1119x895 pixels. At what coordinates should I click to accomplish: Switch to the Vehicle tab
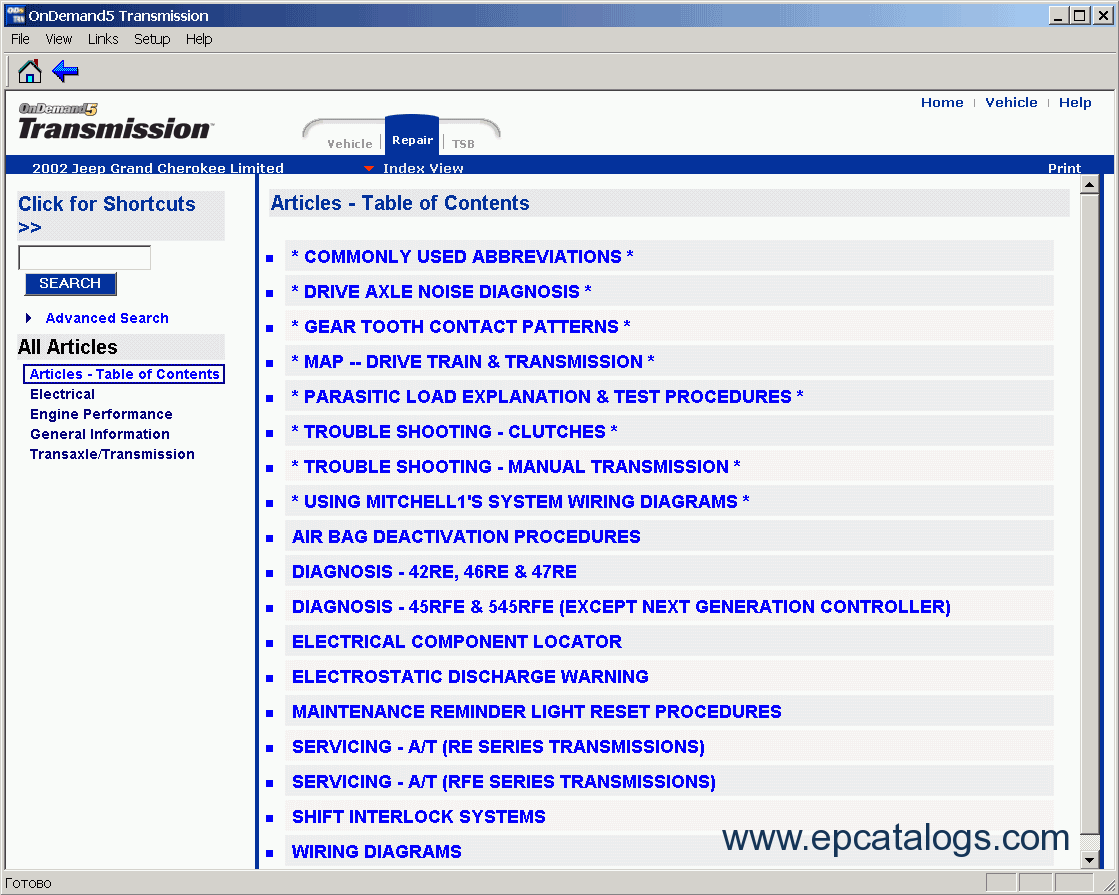pos(350,143)
